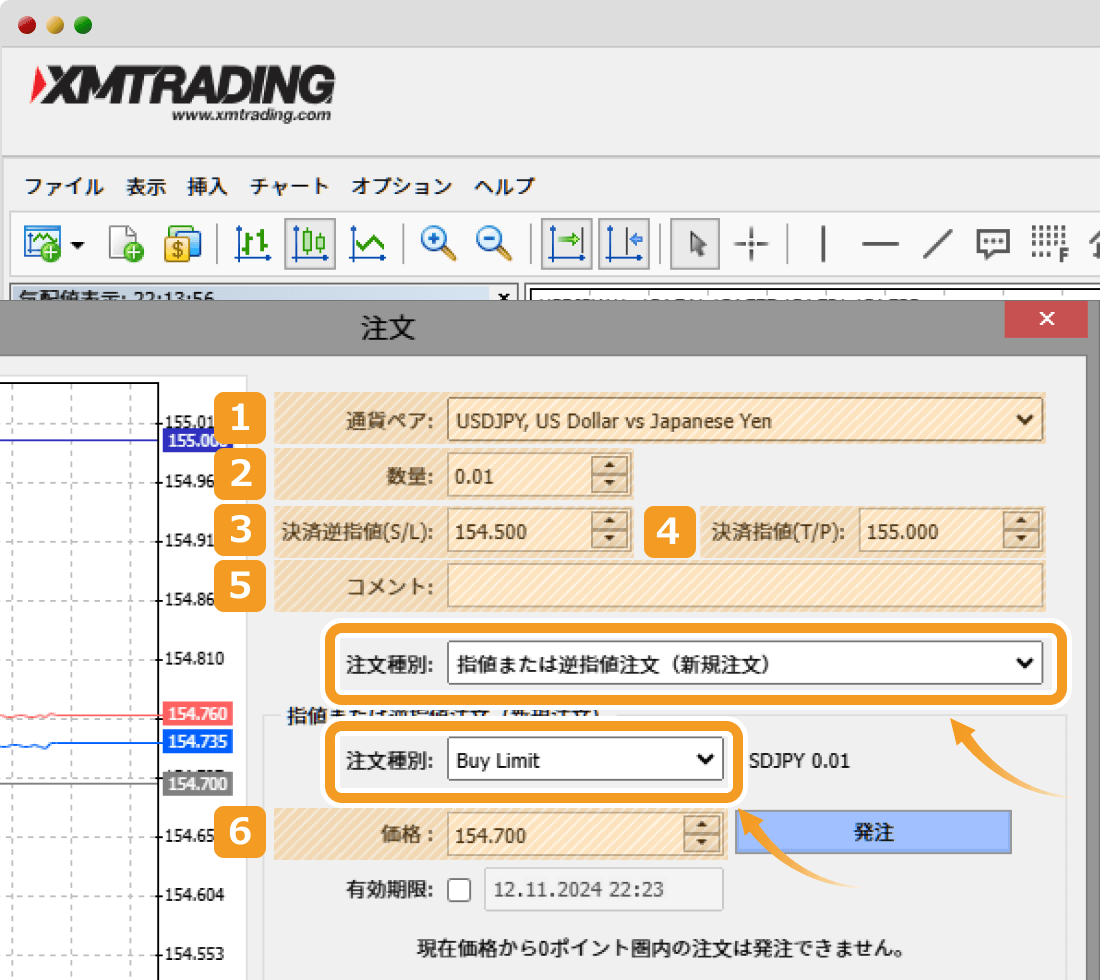Zoom in on the chart

pyautogui.click(x=438, y=243)
